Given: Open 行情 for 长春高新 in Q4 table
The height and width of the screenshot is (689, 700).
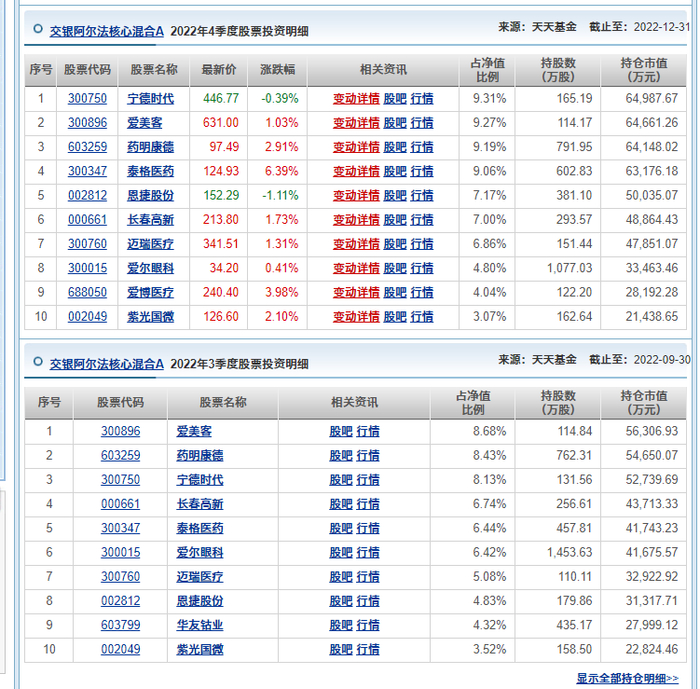Looking at the screenshot, I should (x=421, y=220).
